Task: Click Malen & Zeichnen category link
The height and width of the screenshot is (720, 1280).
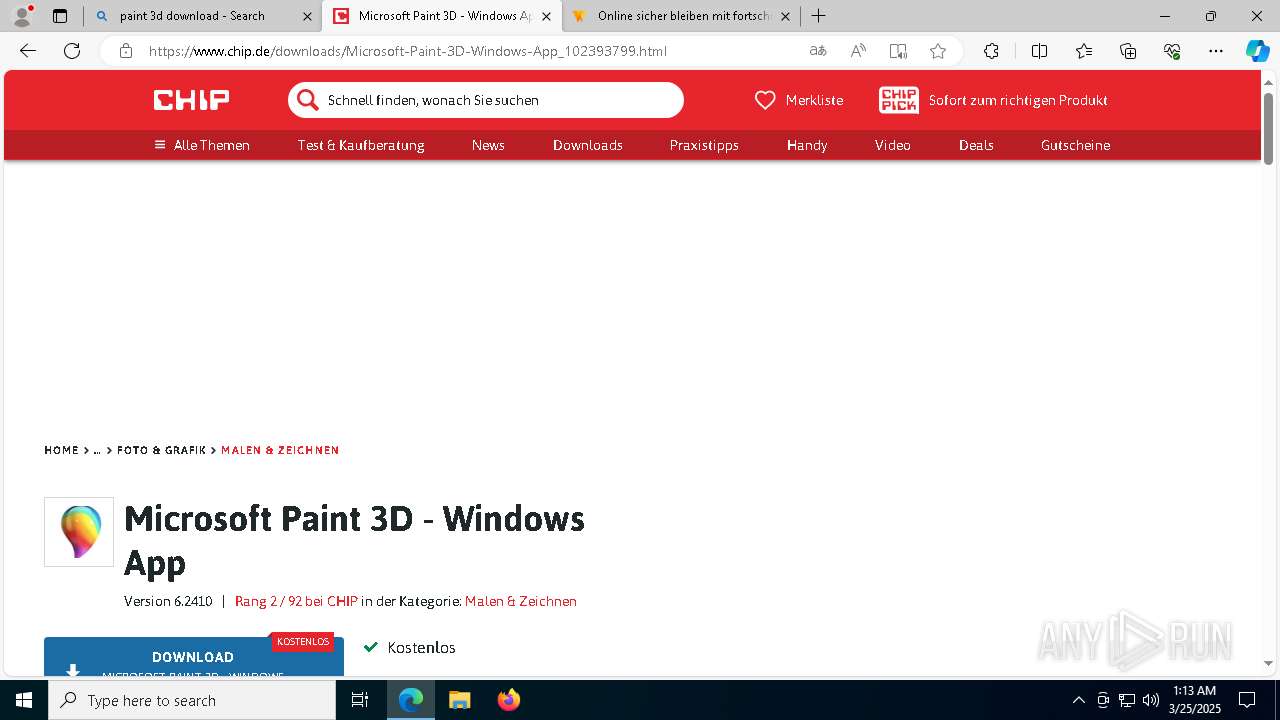Action: point(521,601)
